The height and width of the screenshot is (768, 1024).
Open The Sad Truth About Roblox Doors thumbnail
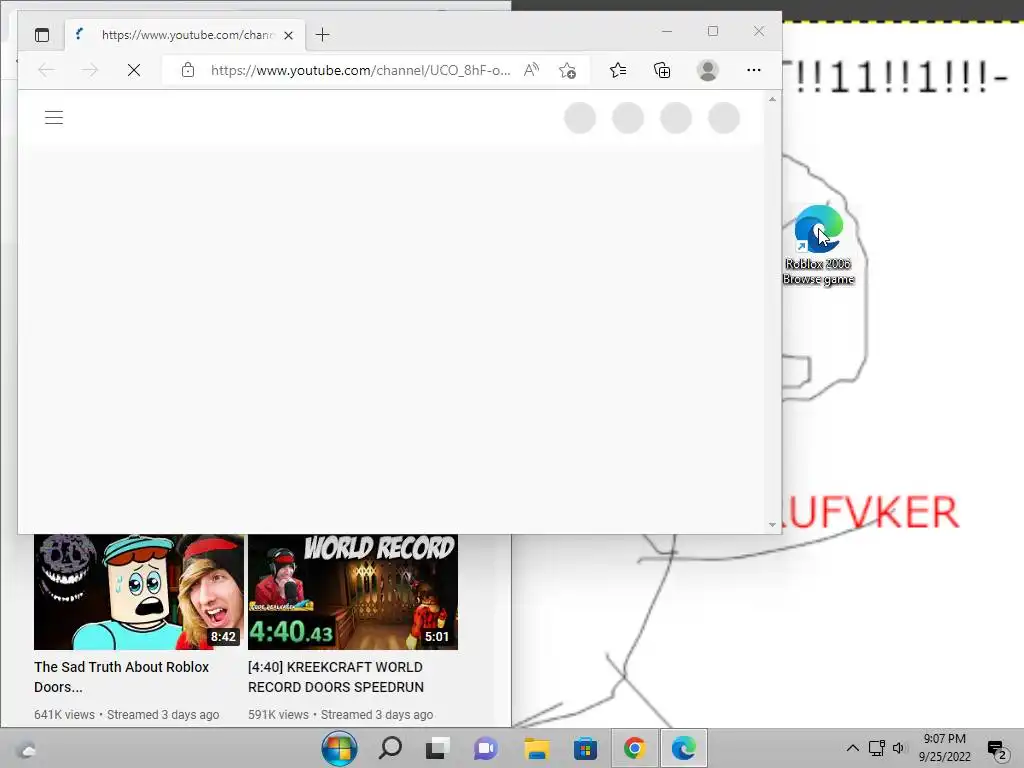click(138, 592)
